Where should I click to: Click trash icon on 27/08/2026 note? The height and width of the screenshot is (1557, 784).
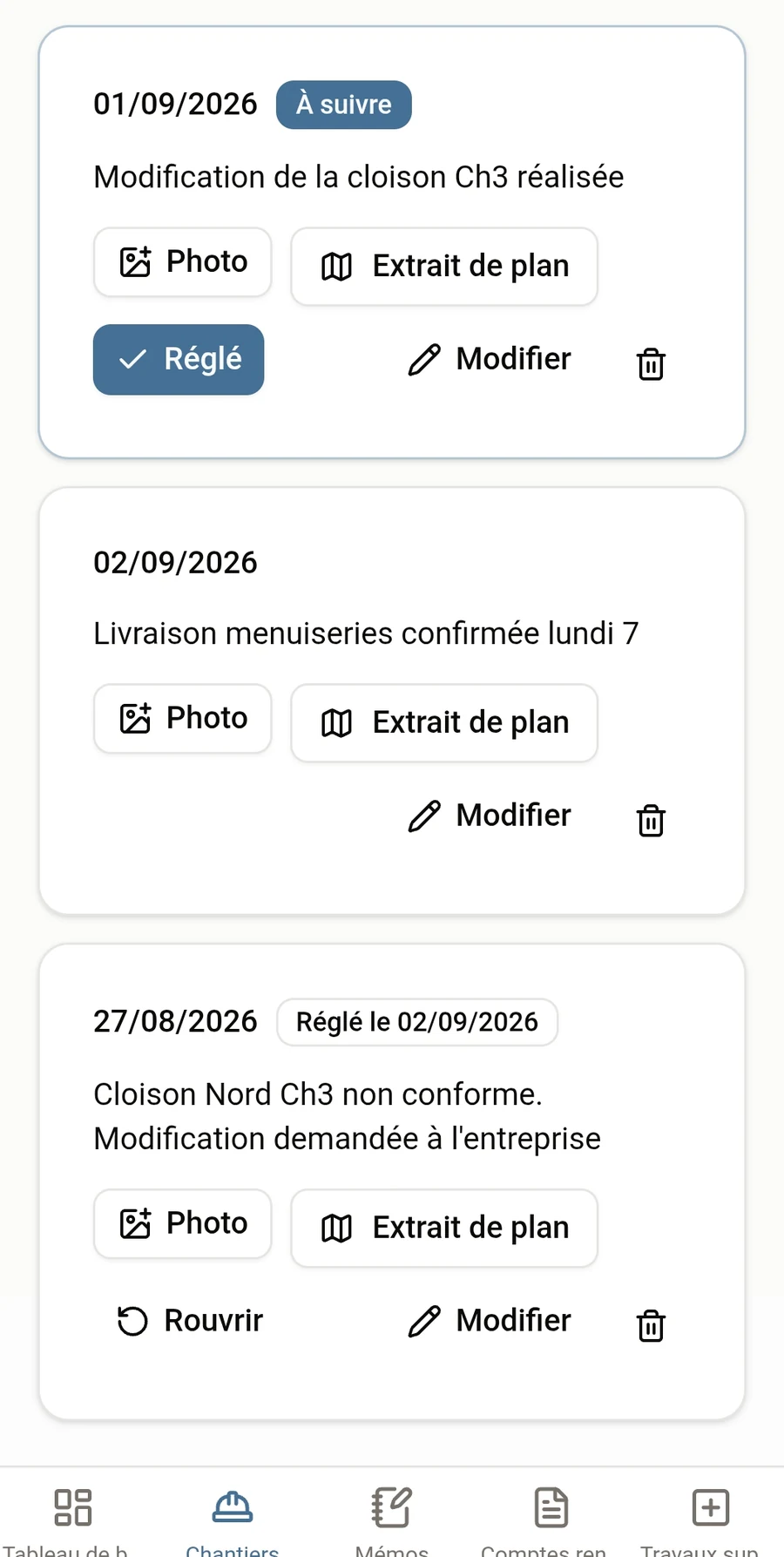[x=651, y=1325]
